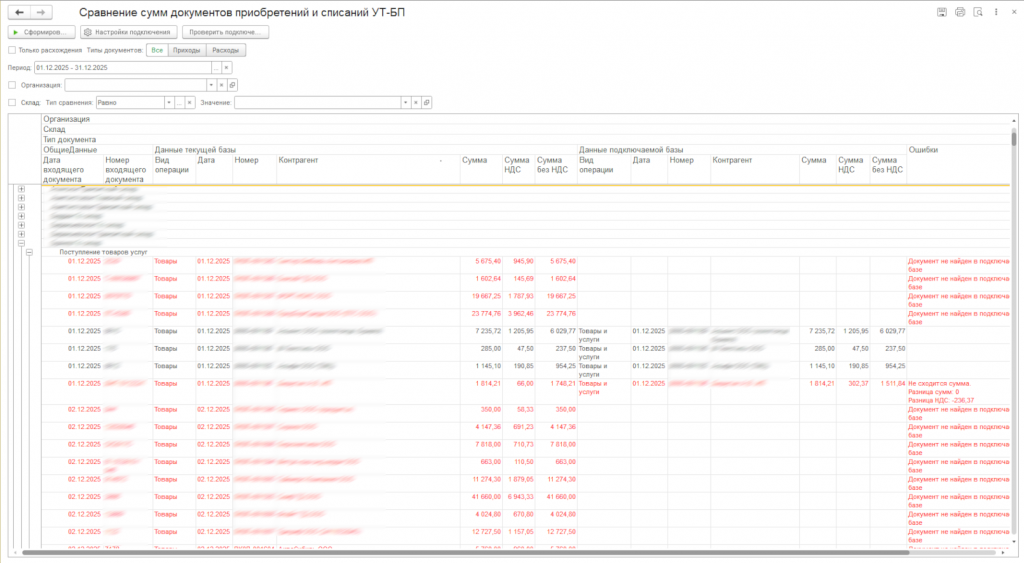The width and height of the screenshot is (1024, 563).
Task: Go forward with the right arrow button
Action: (x=41, y=12)
